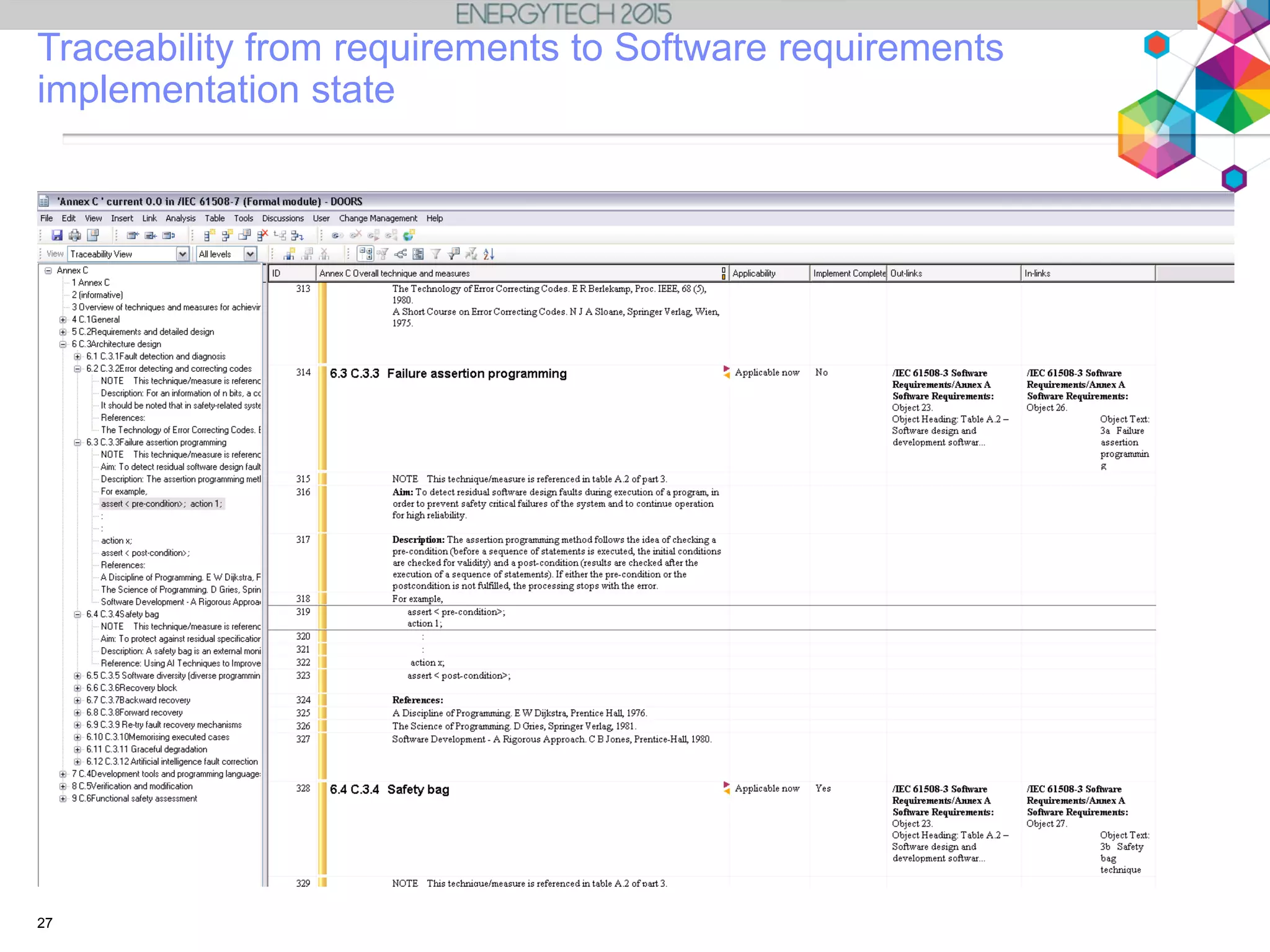Viewport: 1270px width, 952px height.
Task: Click the define filter funnel with page icon
Action: pyautogui.click(x=454, y=253)
